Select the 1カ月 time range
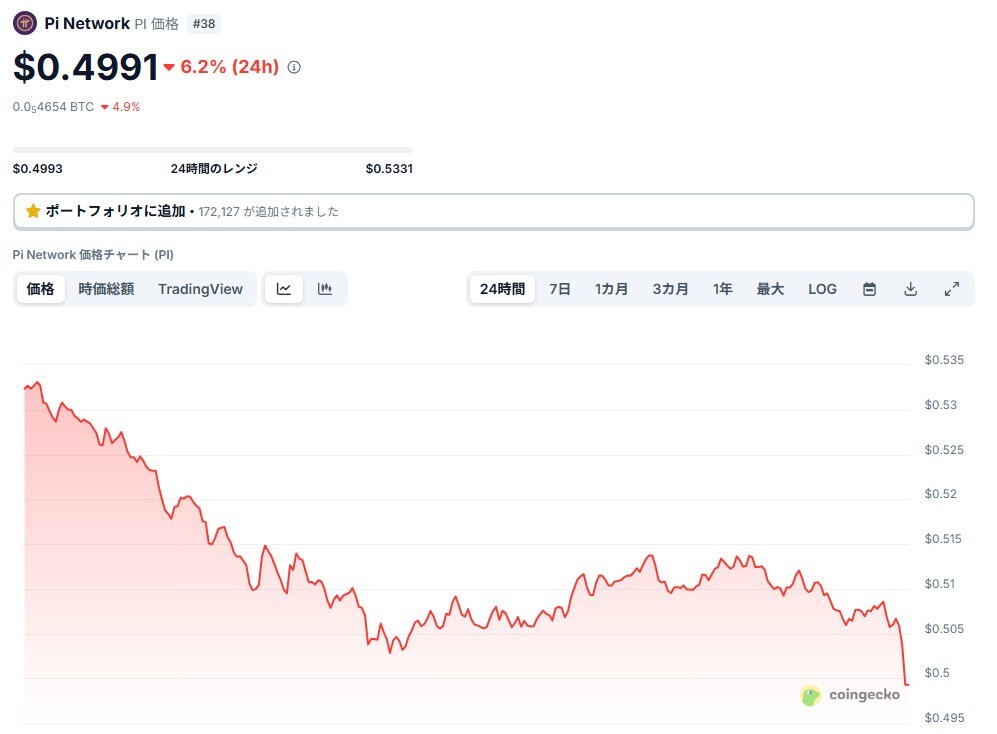 [611, 289]
